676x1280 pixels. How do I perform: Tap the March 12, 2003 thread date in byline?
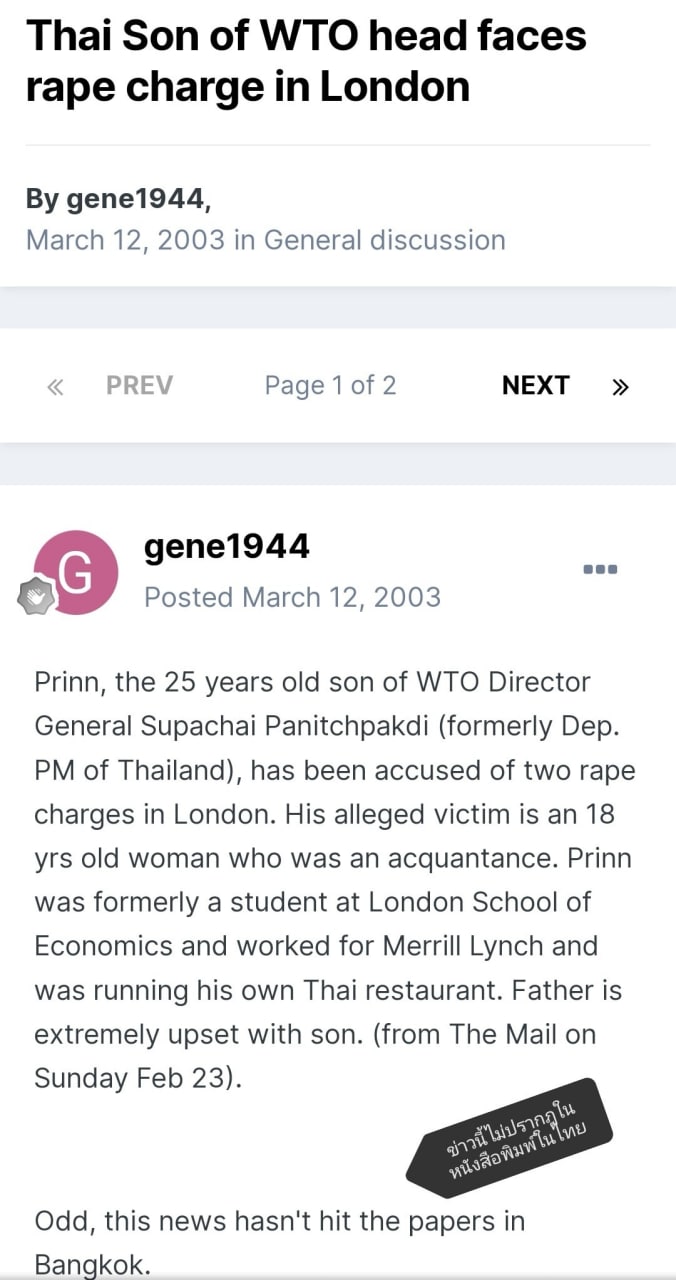[x=125, y=240]
